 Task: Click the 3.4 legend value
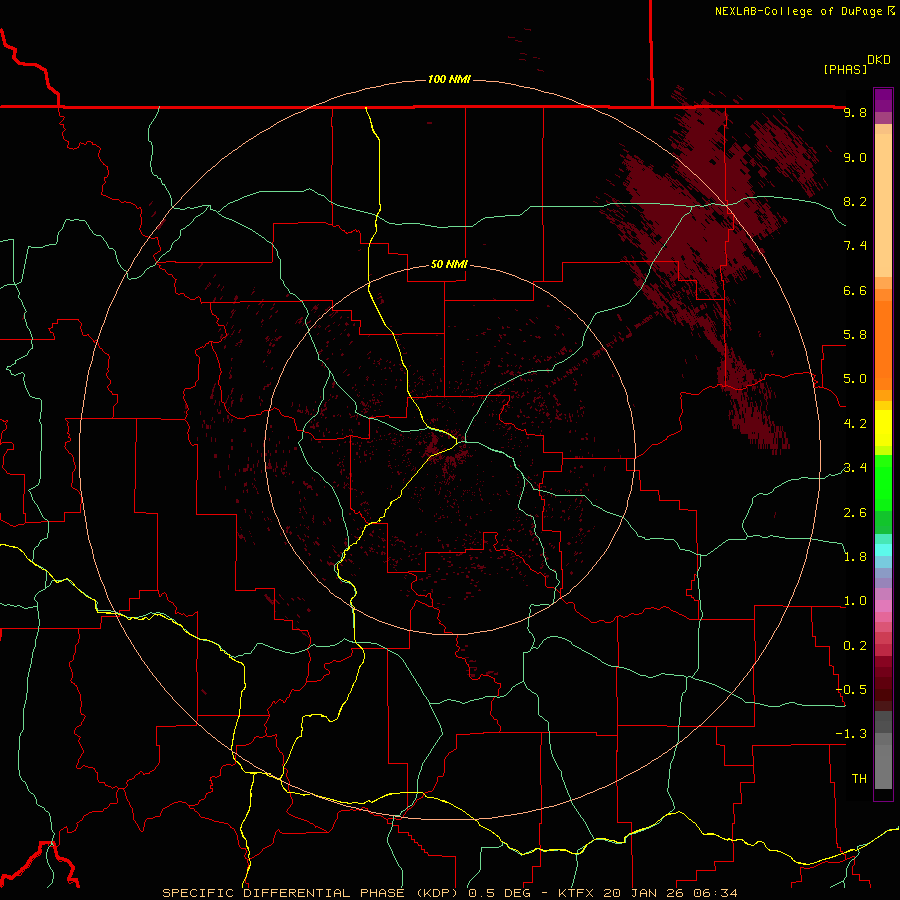(x=855, y=467)
